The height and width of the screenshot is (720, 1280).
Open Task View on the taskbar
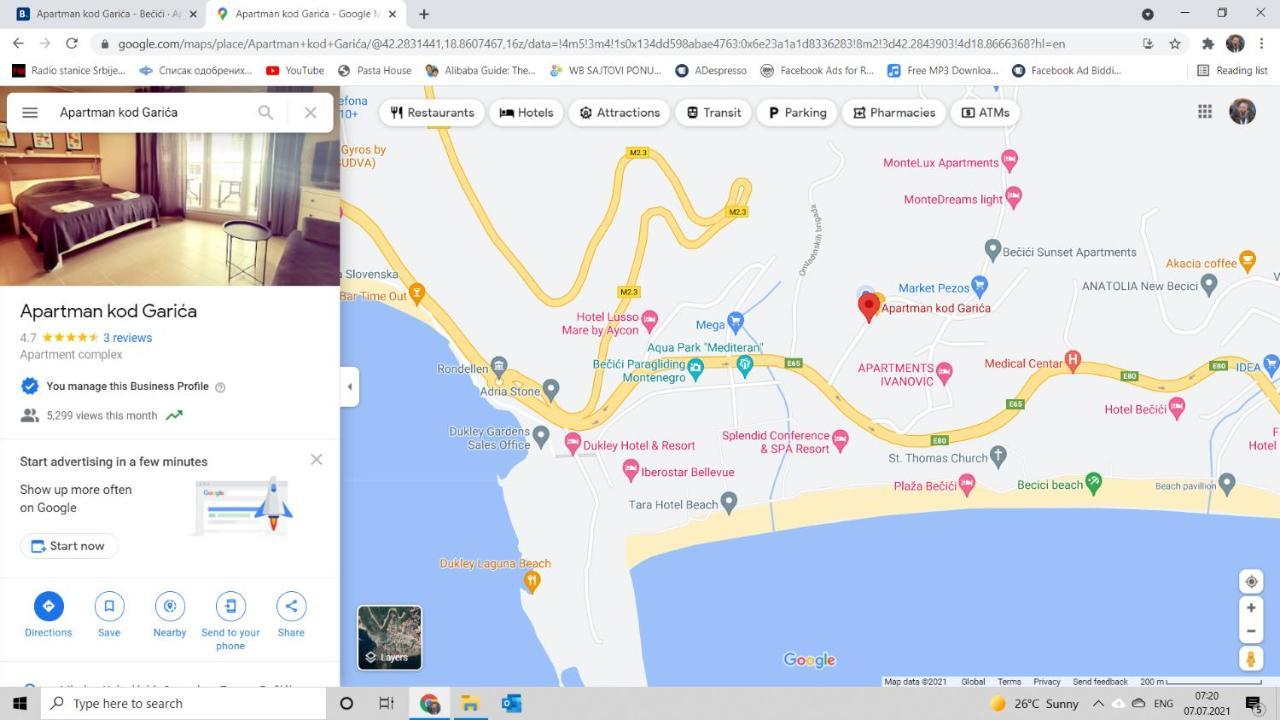[387, 703]
